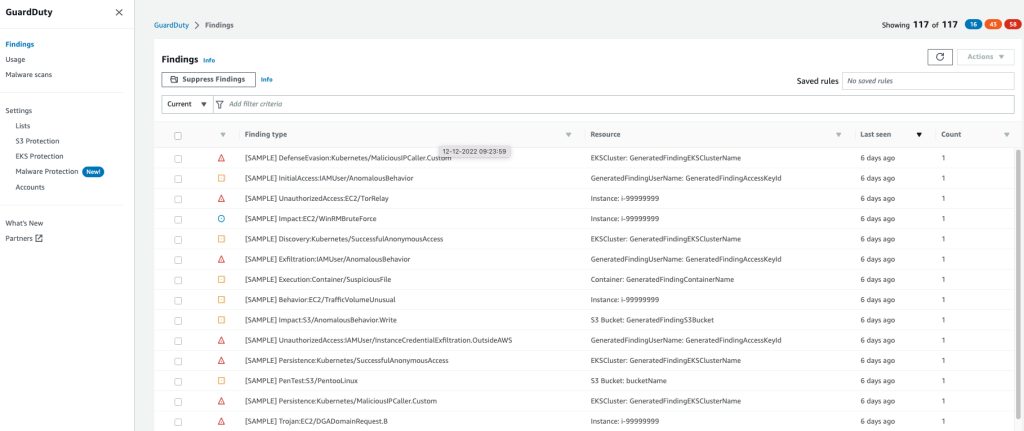This screenshot has height=431, width=1024.
Task: Click the Suppress Findings button
Action: 208,79
